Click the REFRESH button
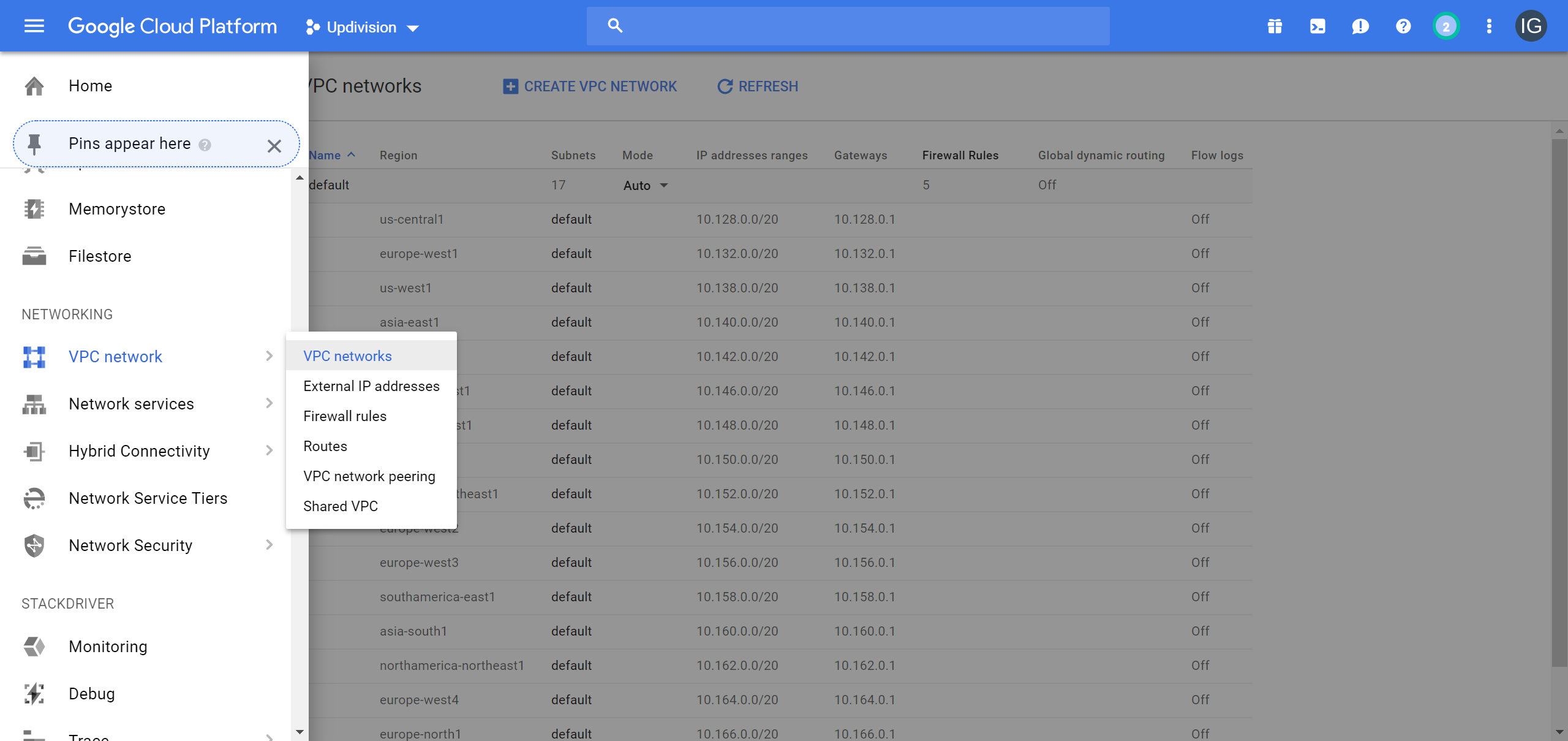Screen dimensions: 1568x741 tap(758, 86)
